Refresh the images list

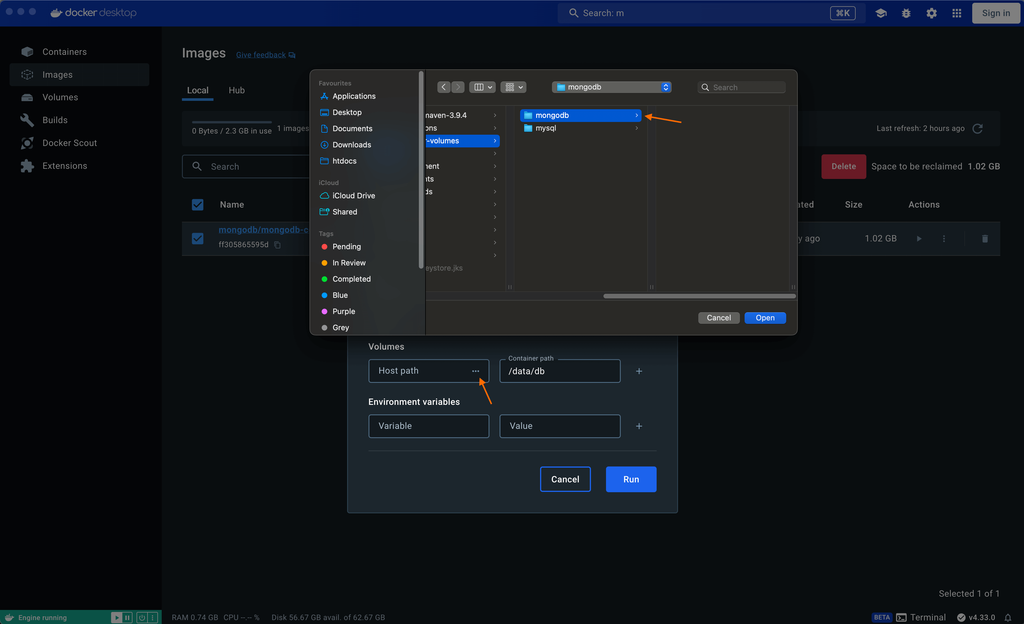(977, 129)
